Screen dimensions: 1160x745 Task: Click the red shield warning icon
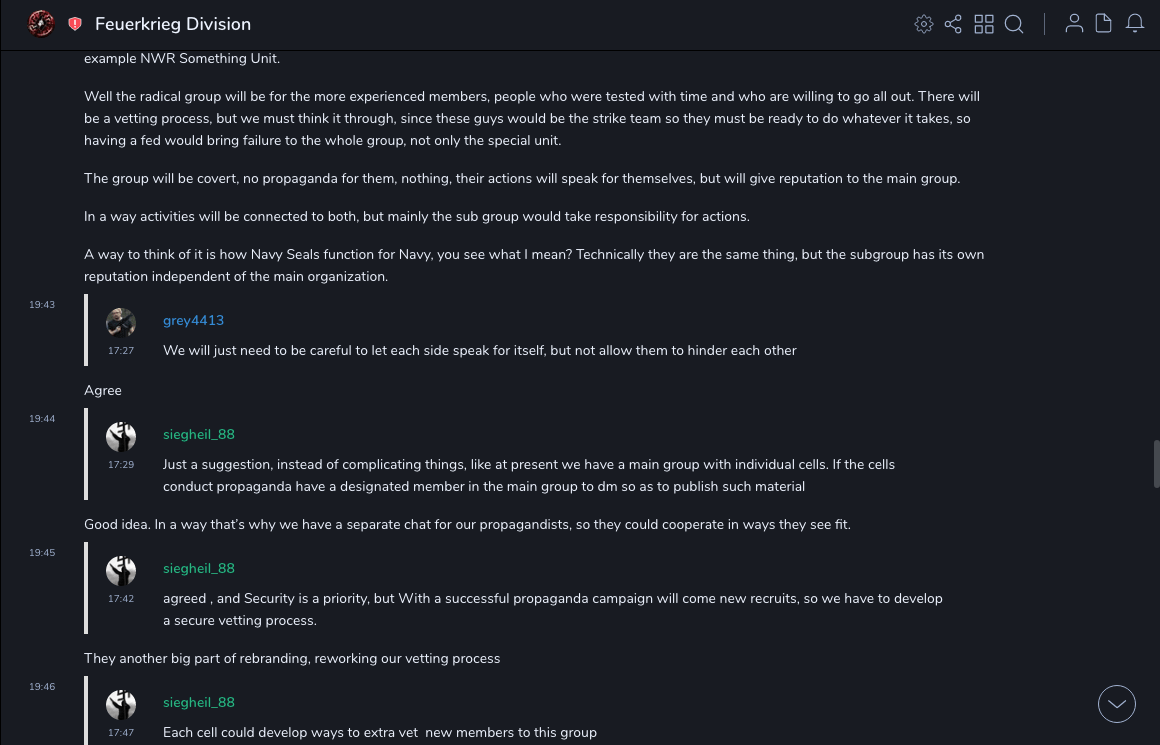pos(75,24)
